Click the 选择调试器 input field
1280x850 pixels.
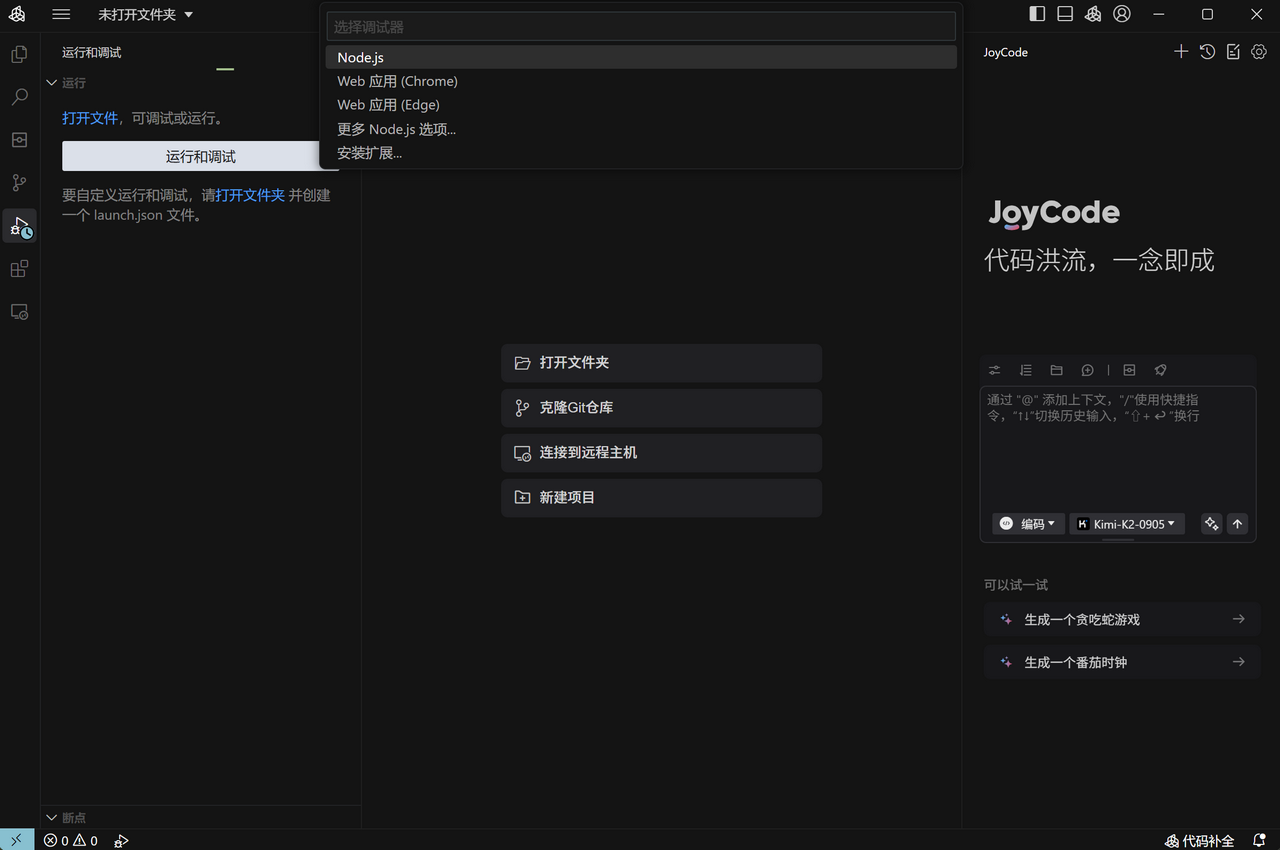pyautogui.click(x=640, y=25)
